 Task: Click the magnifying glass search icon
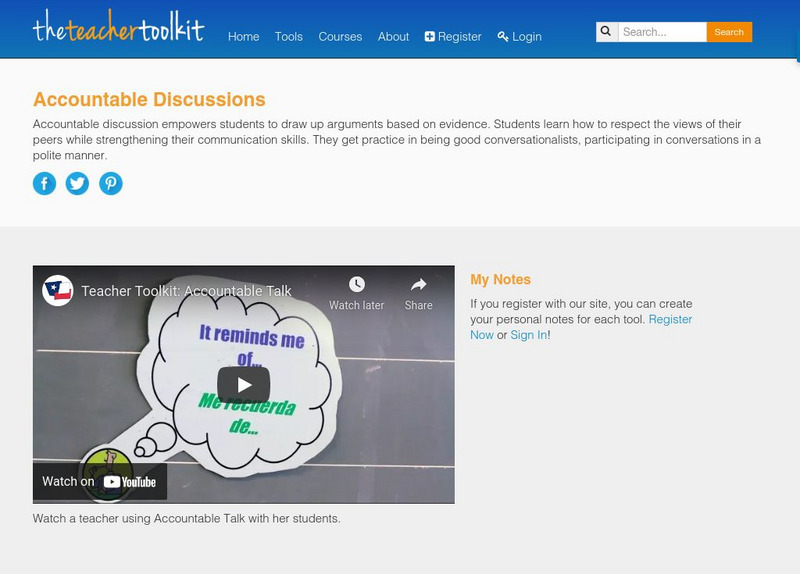point(606,32)
